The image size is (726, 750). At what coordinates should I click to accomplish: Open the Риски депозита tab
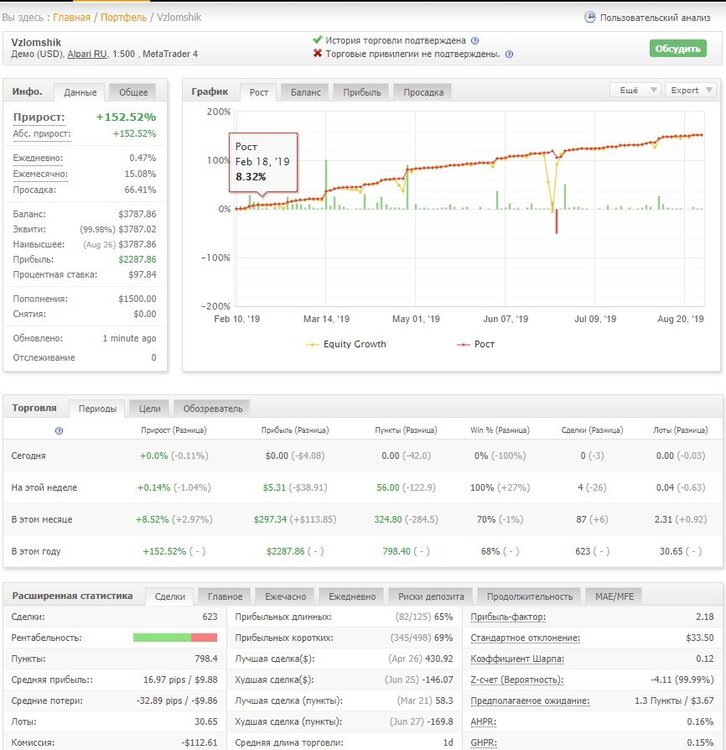tap(431, 596)
